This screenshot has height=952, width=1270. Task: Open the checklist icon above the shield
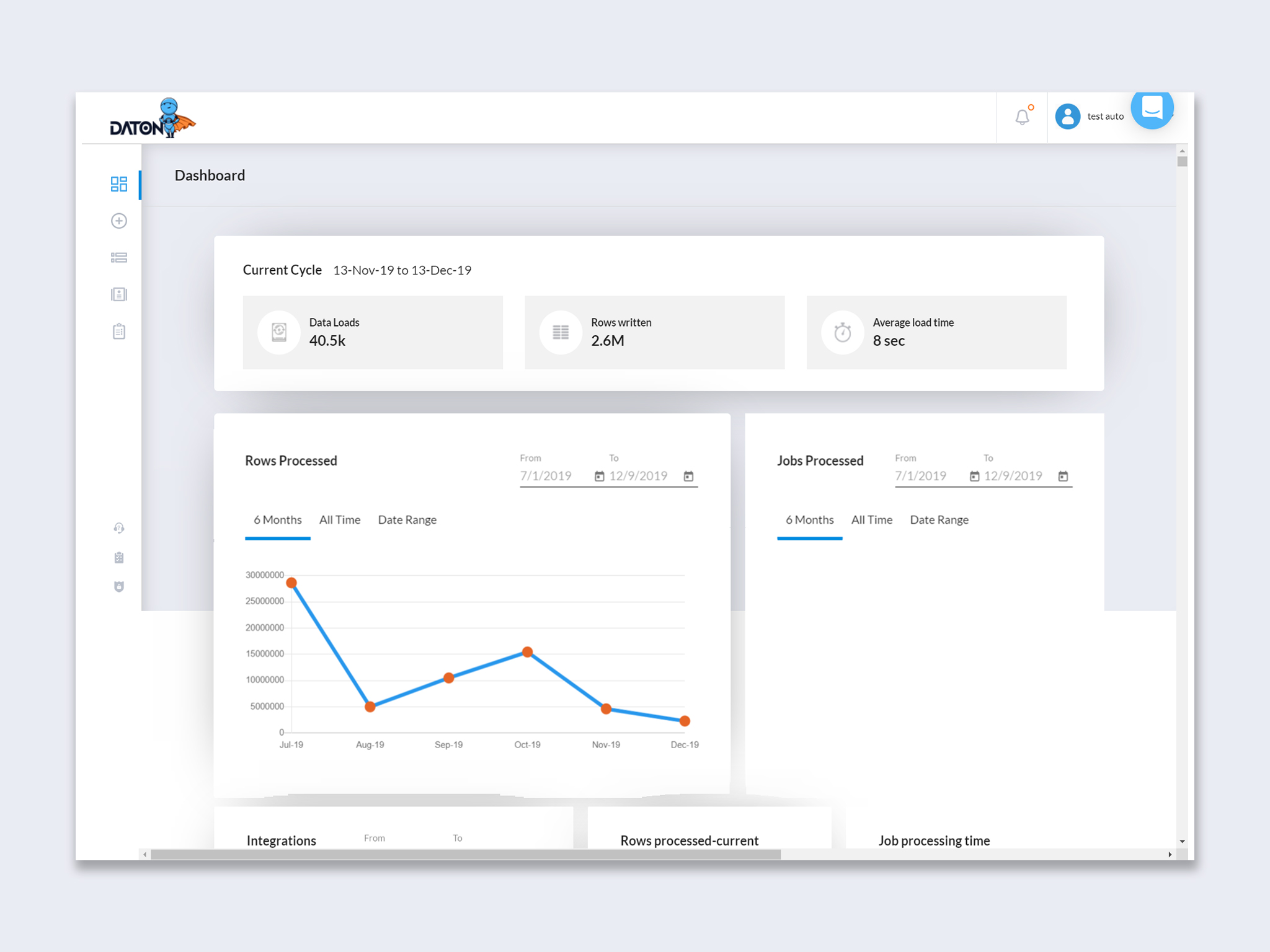coord(118,558)
